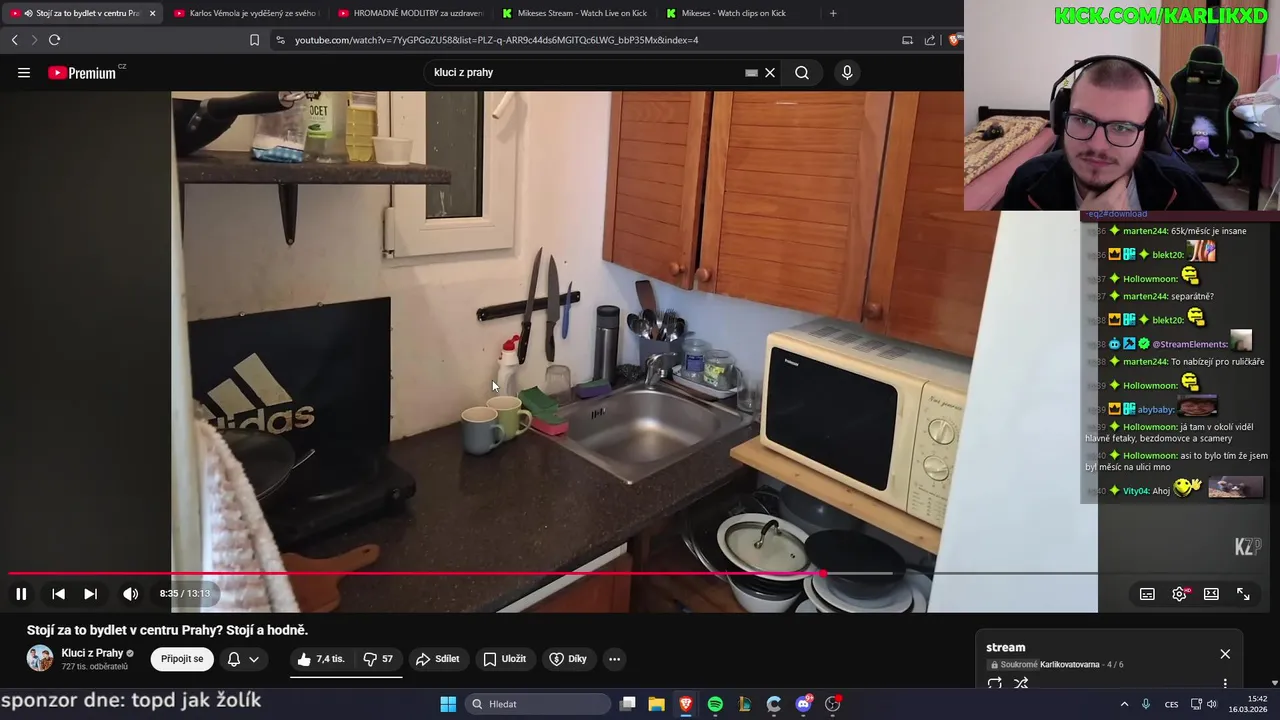The image size is (1280, 720).
Task: Share the page via address bar share icon
Action: point(930,40)
